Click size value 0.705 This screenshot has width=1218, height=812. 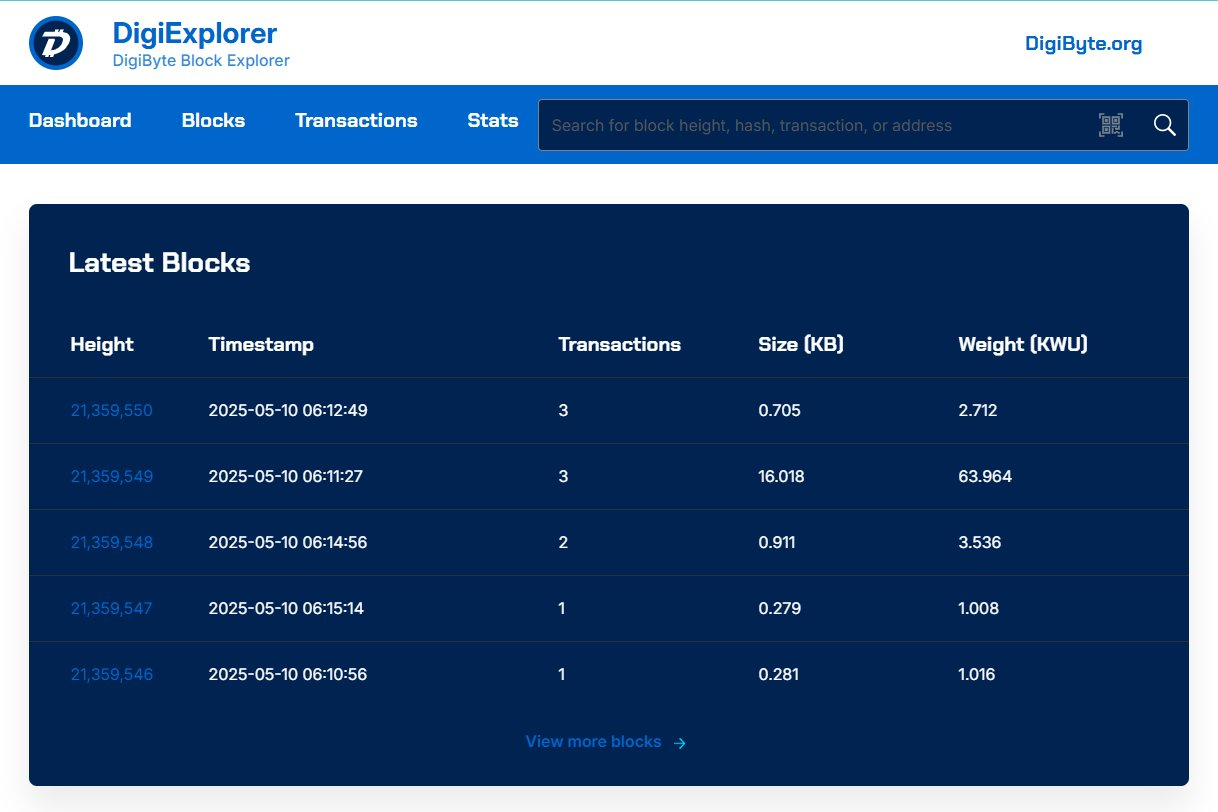(779, 410)
